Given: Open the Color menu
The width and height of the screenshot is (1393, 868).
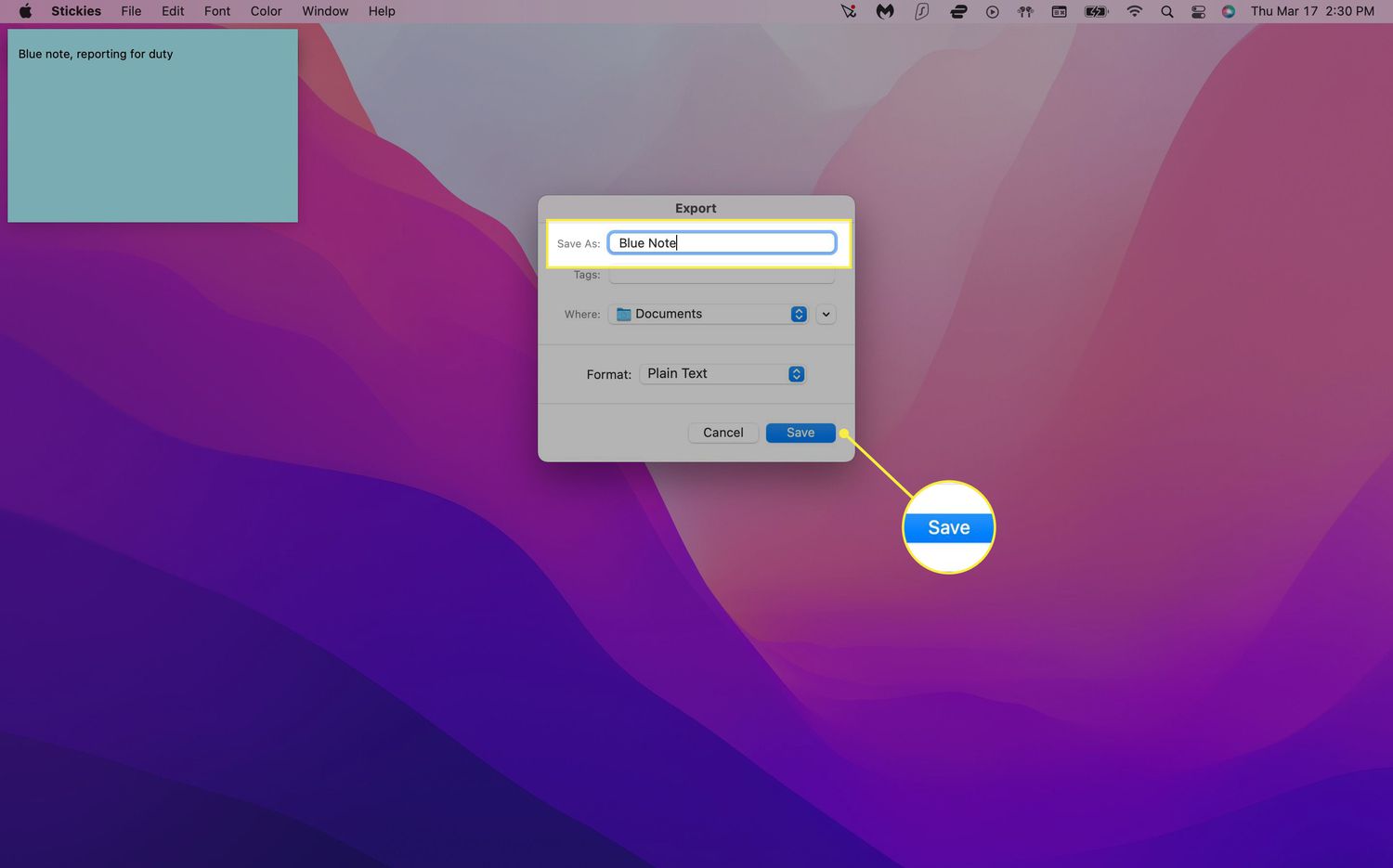Looking at the screenshot, I should point(266,11).
